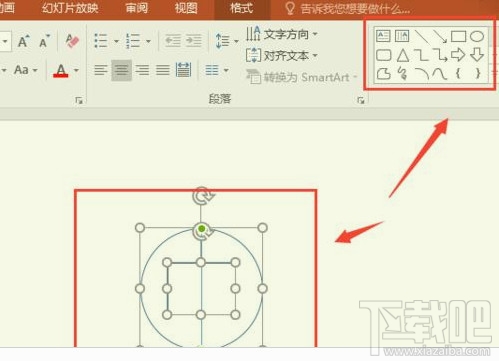Image resolution: width=499 pixels, height=361 pixels.
Task: Increase the list indent level
Action: tap(194, 41)
